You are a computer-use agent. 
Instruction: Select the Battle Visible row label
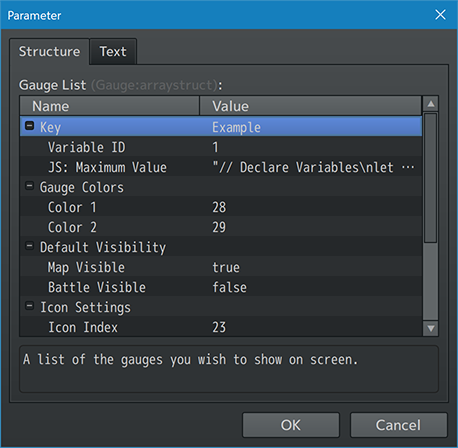click(x=97, y=287)
